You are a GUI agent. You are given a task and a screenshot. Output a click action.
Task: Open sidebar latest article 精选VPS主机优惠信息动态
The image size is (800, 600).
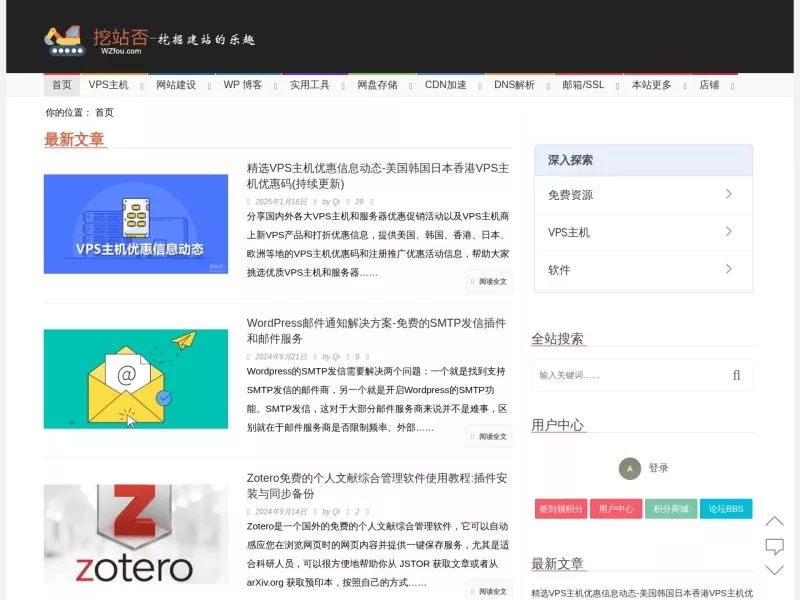pyautogui.click(x=642, y=593)
